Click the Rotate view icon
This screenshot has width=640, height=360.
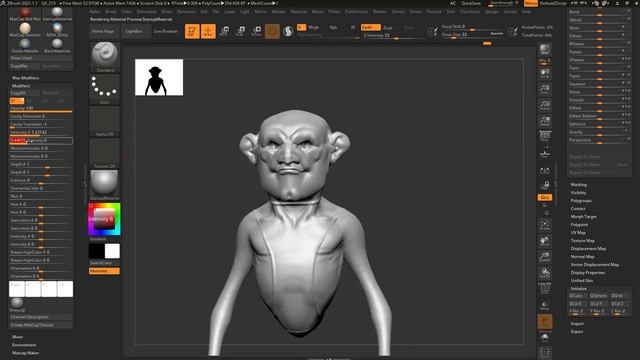pos(544,273)
